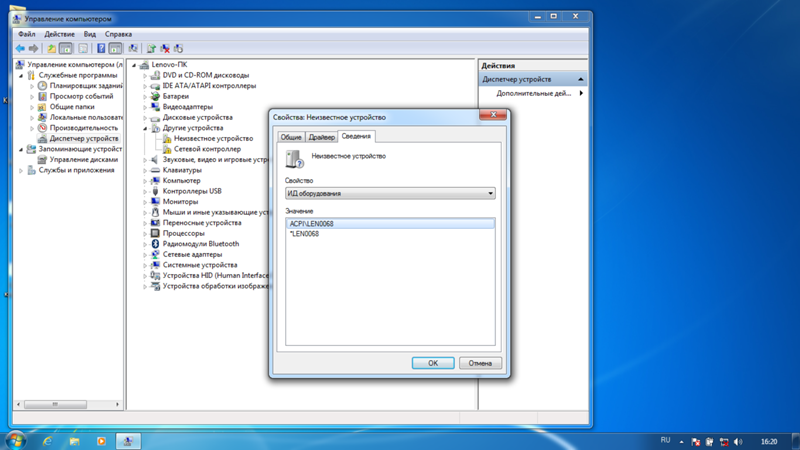800x450 pixels.
Task: Select Управление дисками in the left tree
Action: coord(84,159)
